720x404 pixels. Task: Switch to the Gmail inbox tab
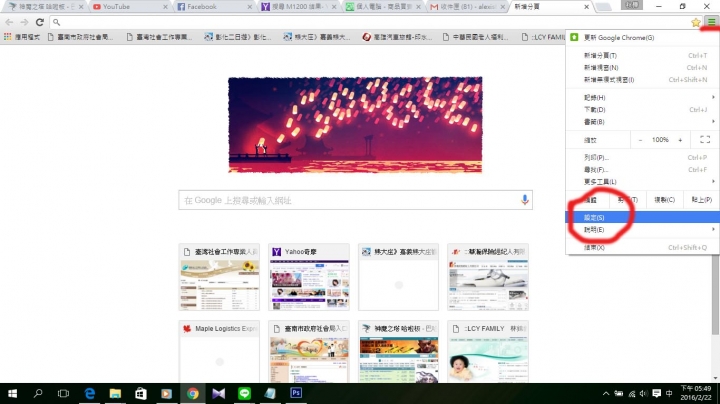point(467,6)
